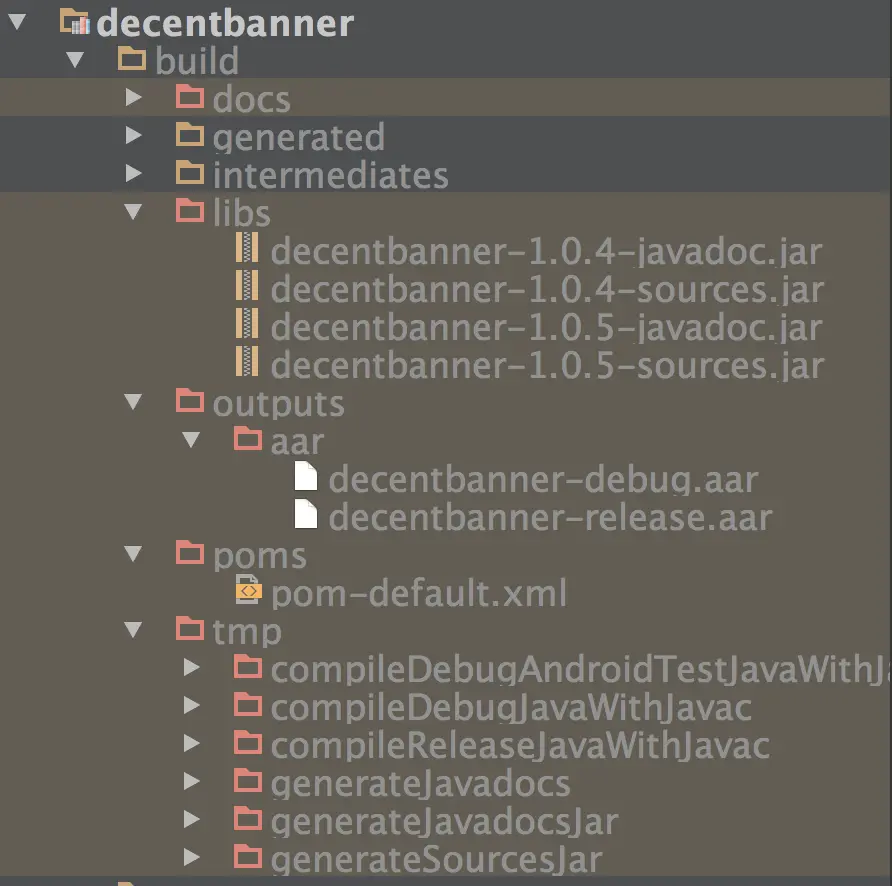Screen dimensions: 892x886
Task: Click the outputs folder icon
Action: tap(190, 402)
